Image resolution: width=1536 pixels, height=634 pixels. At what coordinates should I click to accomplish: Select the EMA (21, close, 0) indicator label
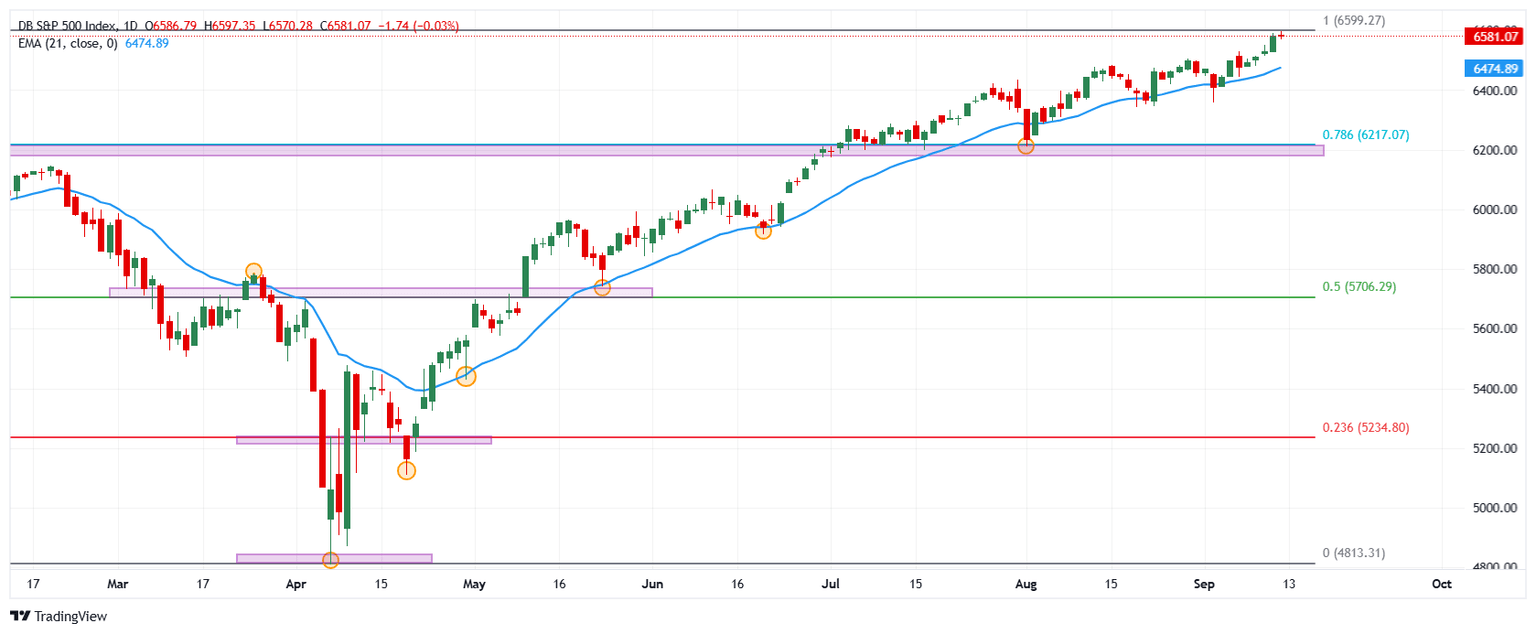(x=68, y=43)
